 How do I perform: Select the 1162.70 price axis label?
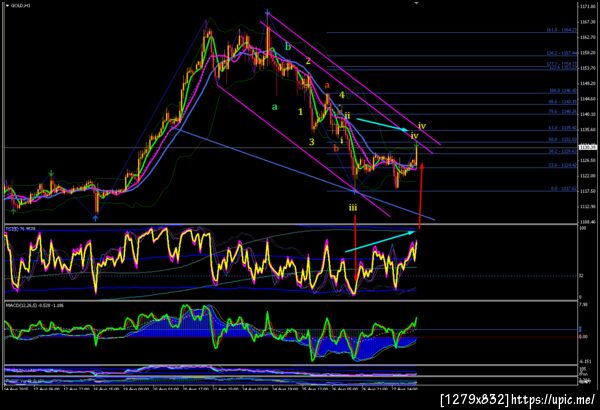[x=588, y=37]
